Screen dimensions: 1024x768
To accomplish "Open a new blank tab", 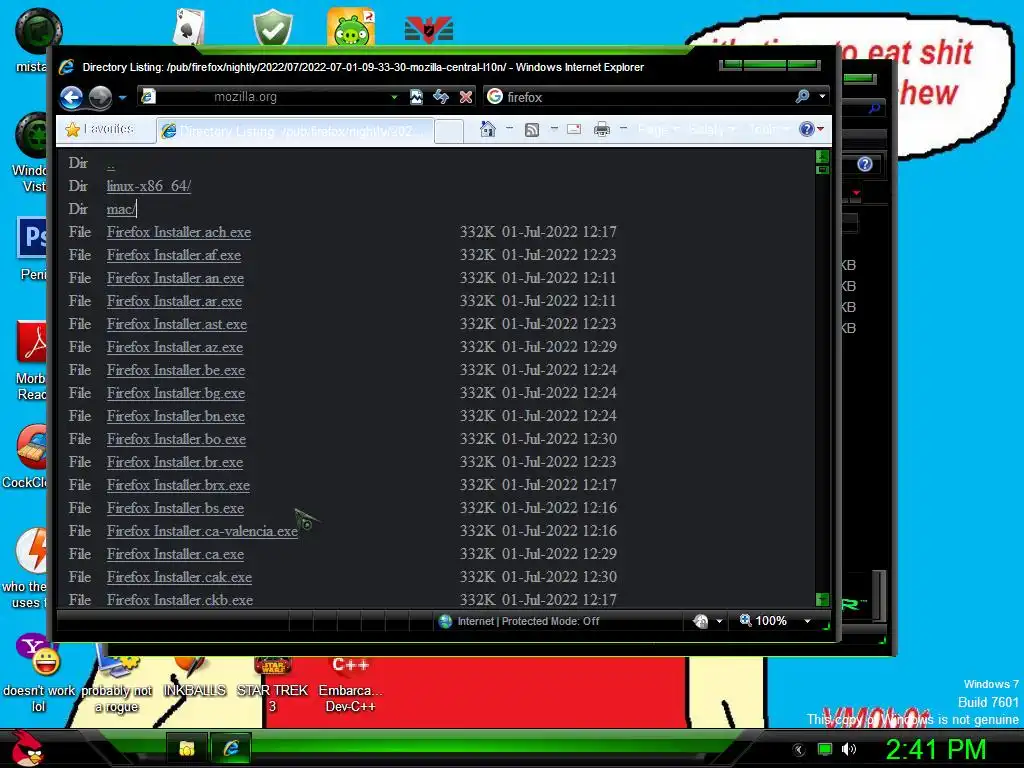I will point(449,131).
